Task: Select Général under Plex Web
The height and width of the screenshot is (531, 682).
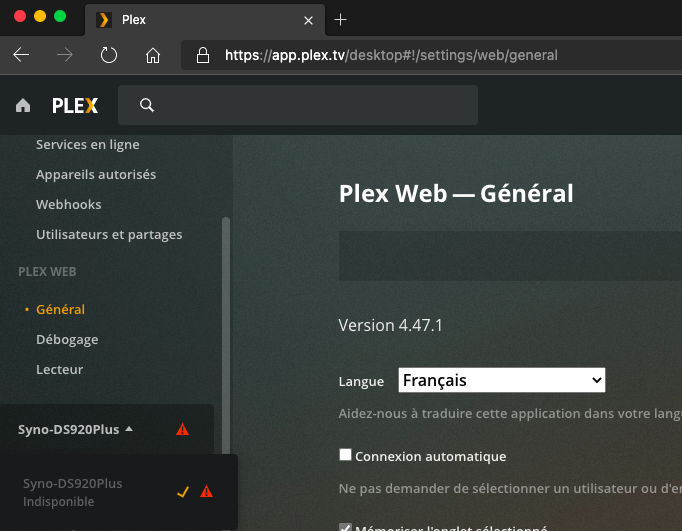Action: [x=60, y=309]
